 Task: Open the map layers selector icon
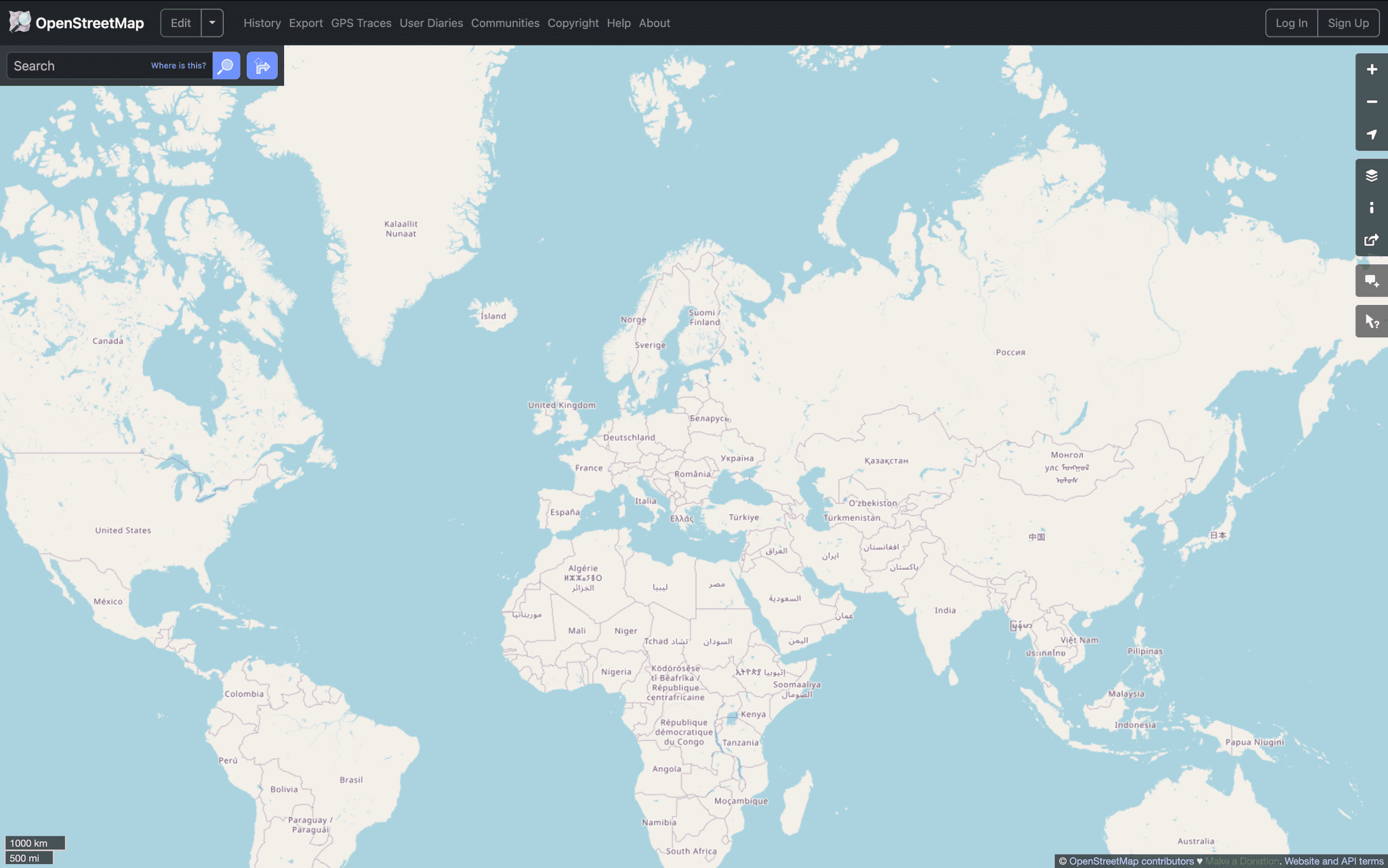pos(1372,175)
